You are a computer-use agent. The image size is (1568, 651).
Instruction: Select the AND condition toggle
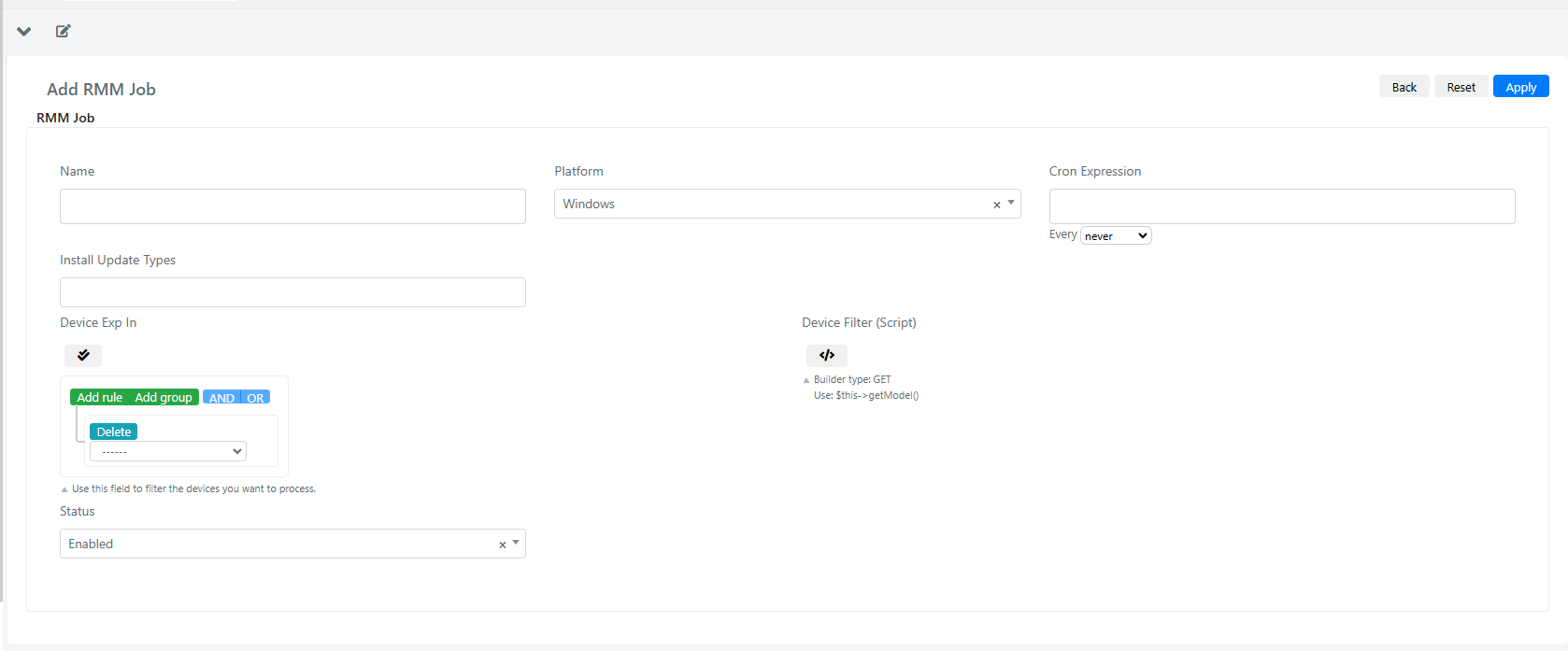coord(221,398)
